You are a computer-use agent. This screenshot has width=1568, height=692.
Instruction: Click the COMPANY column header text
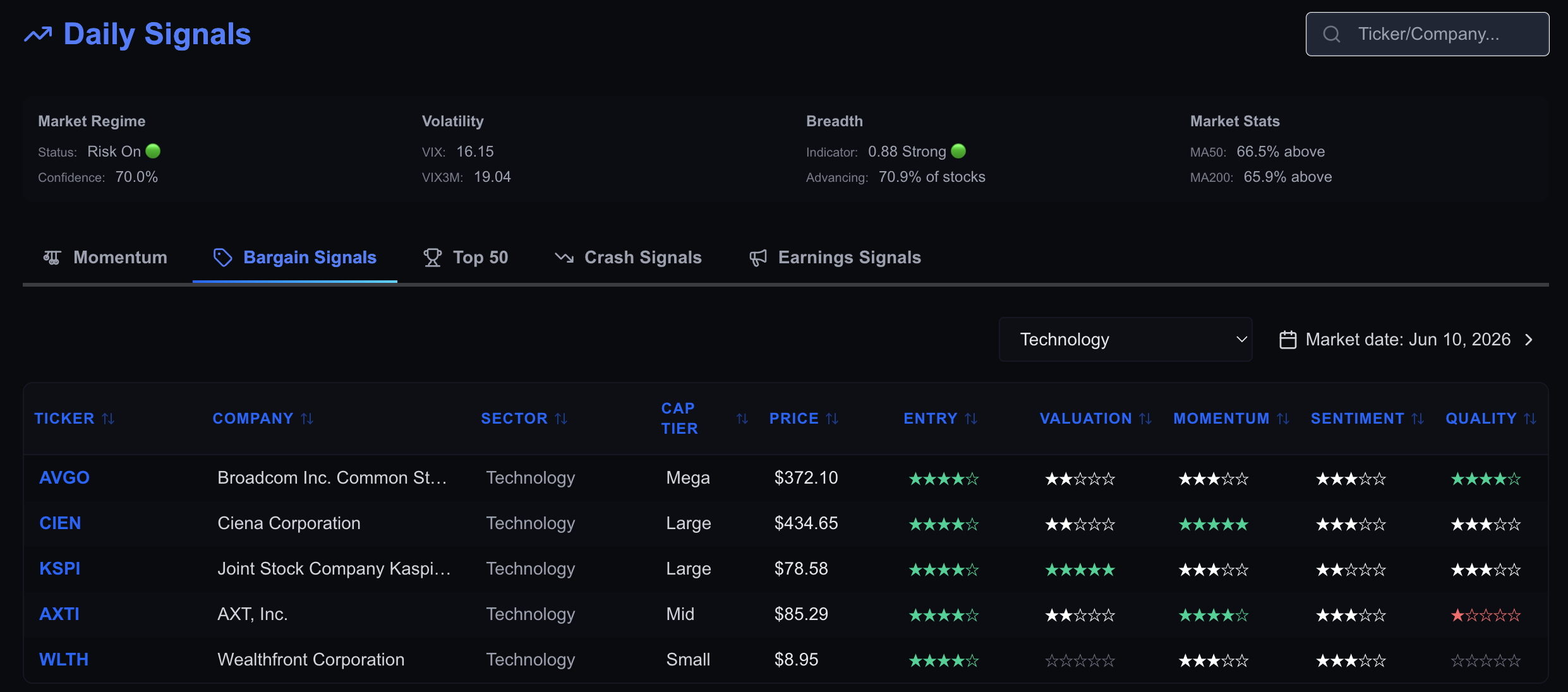tap(253, 419)
